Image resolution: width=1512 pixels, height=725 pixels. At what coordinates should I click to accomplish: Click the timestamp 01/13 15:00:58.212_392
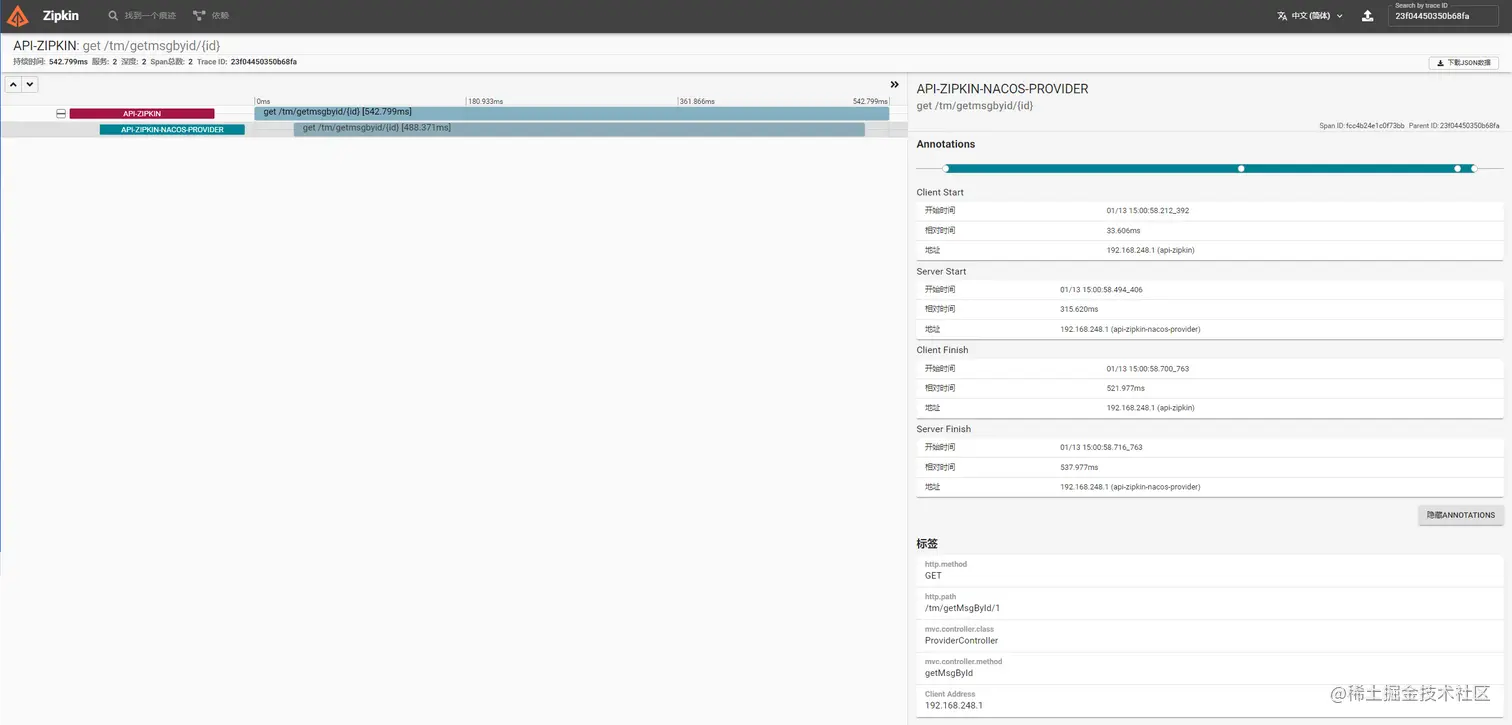pyautogui.click(x=1148, y=211)
